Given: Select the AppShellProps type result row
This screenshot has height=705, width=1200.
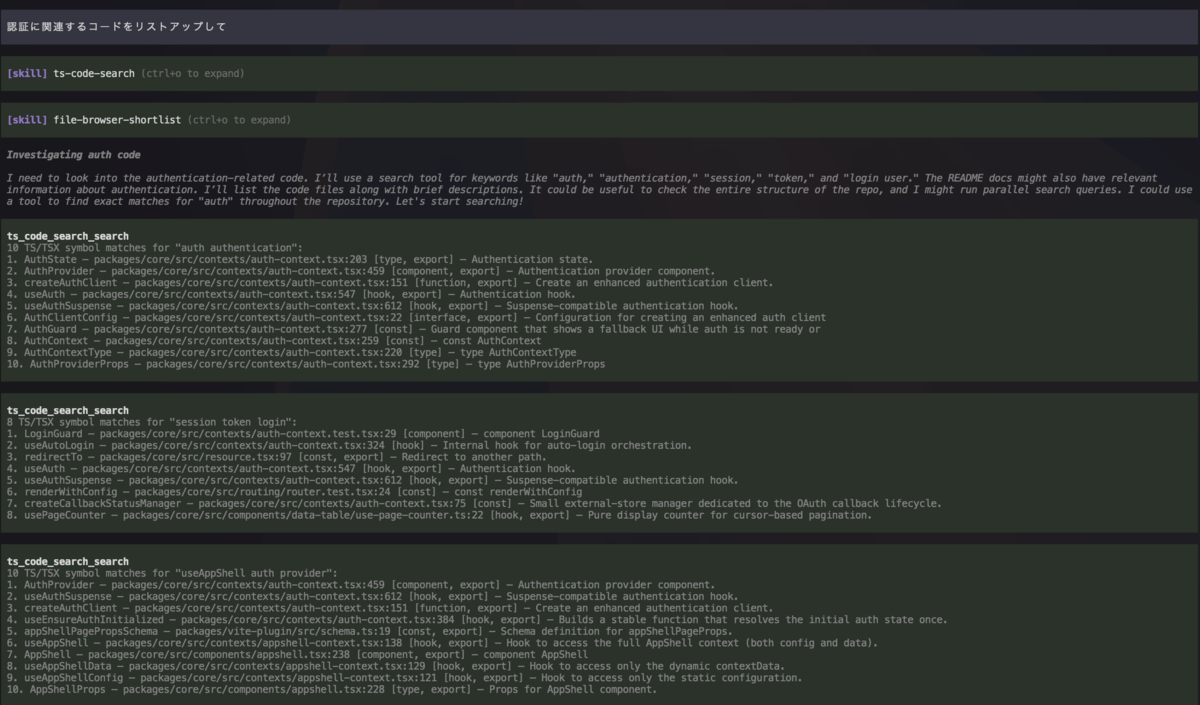Looking at the screenshot, I should pos(332,689).
